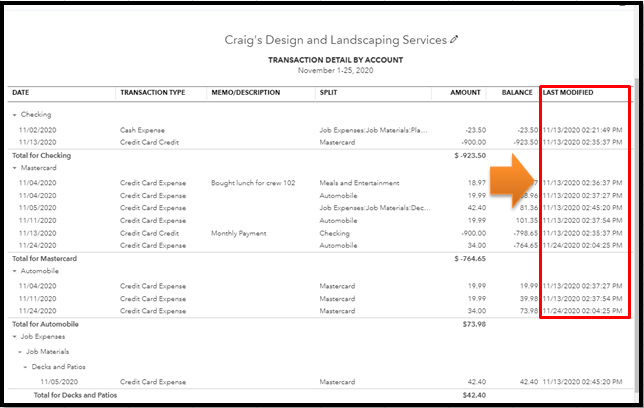Sort by the TRANSACTION TYPE column header
The width and height of the screenshot is (644, 408).
click(152, 92)
